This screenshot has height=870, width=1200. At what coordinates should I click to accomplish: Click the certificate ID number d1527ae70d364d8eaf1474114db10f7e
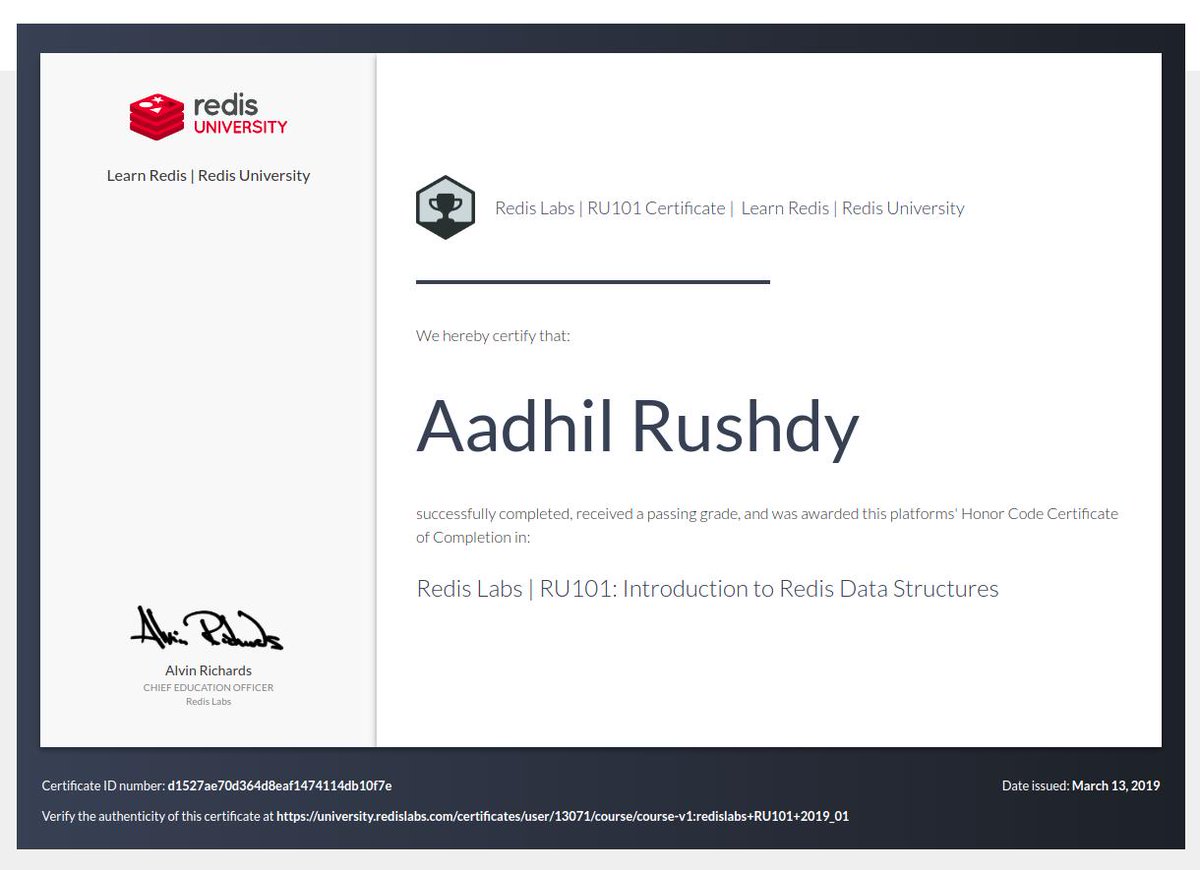(x=279, y=786)
